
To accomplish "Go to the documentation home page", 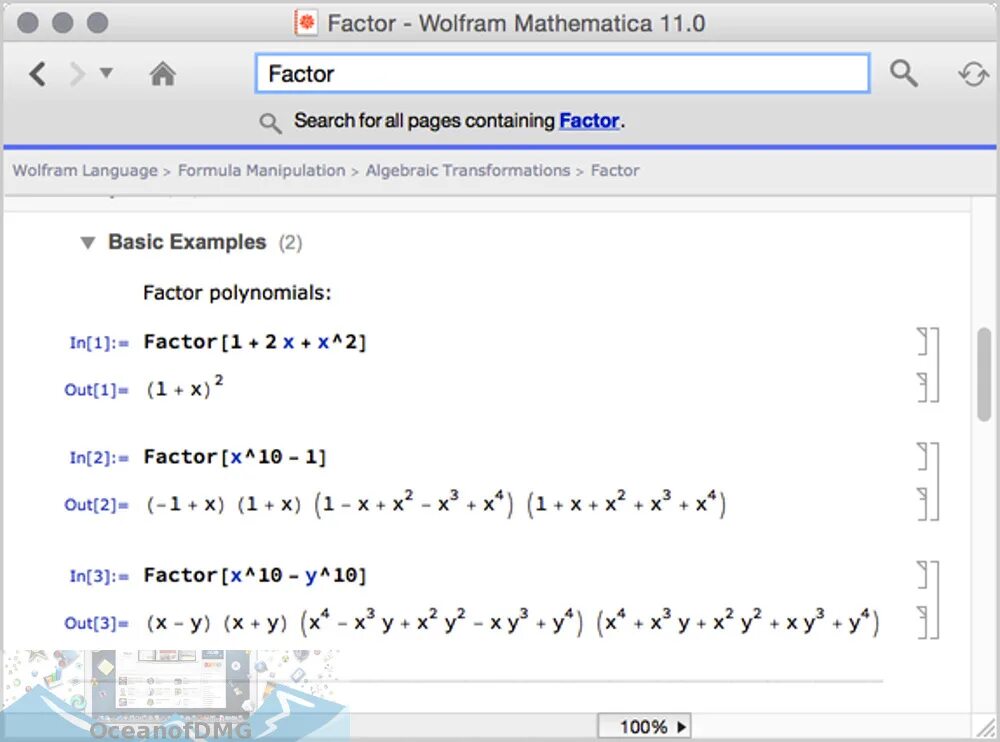I will (163, 74).
